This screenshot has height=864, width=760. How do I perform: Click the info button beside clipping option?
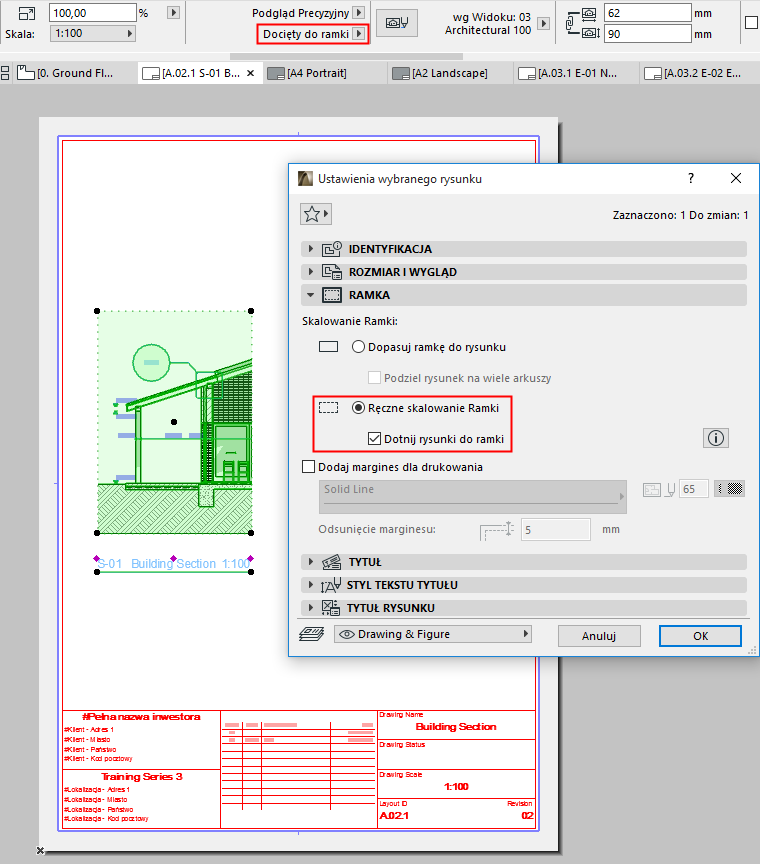tap(716, 438)
